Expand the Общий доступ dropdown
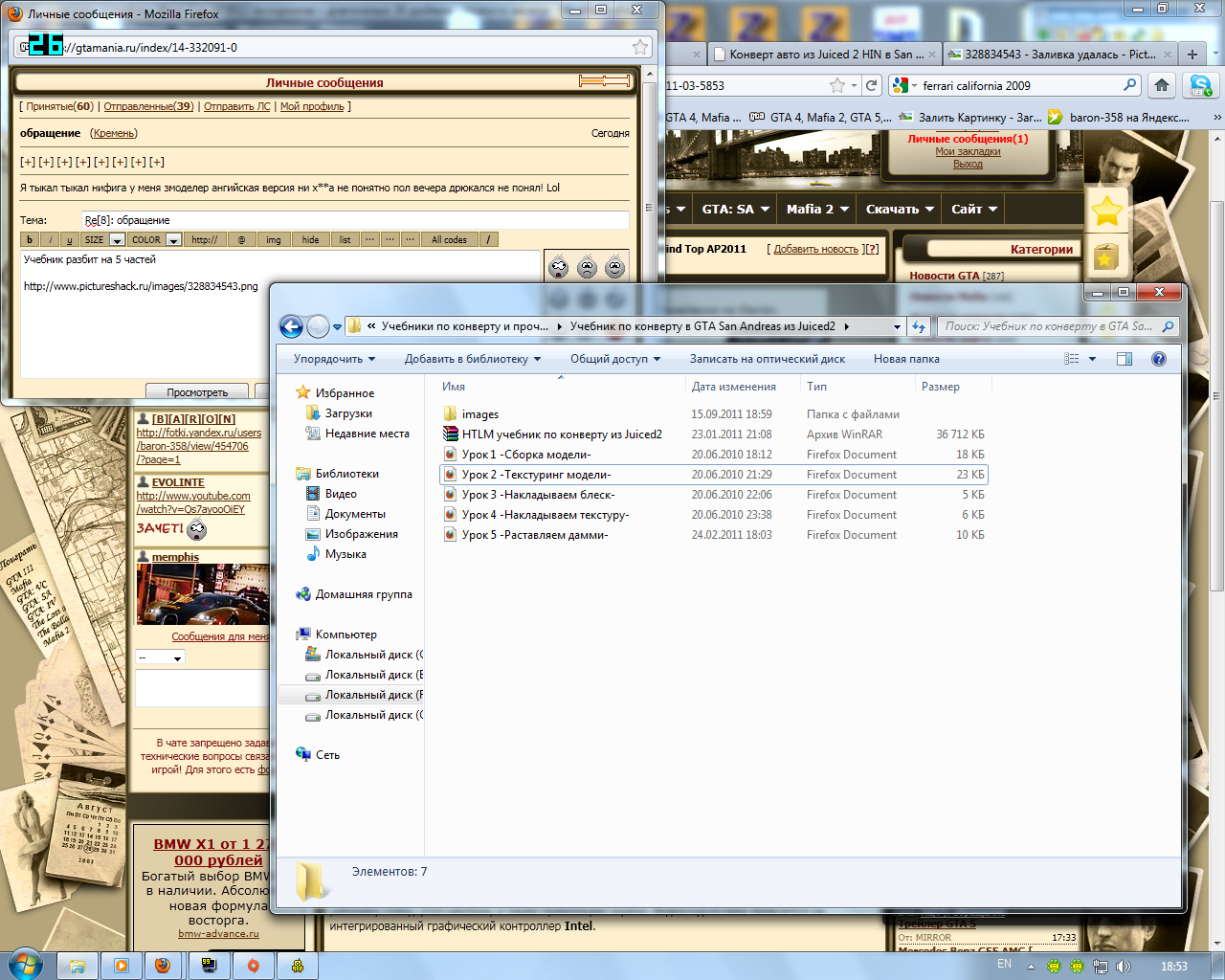This screenshot has width=1225, height=980. pos(615,359)
